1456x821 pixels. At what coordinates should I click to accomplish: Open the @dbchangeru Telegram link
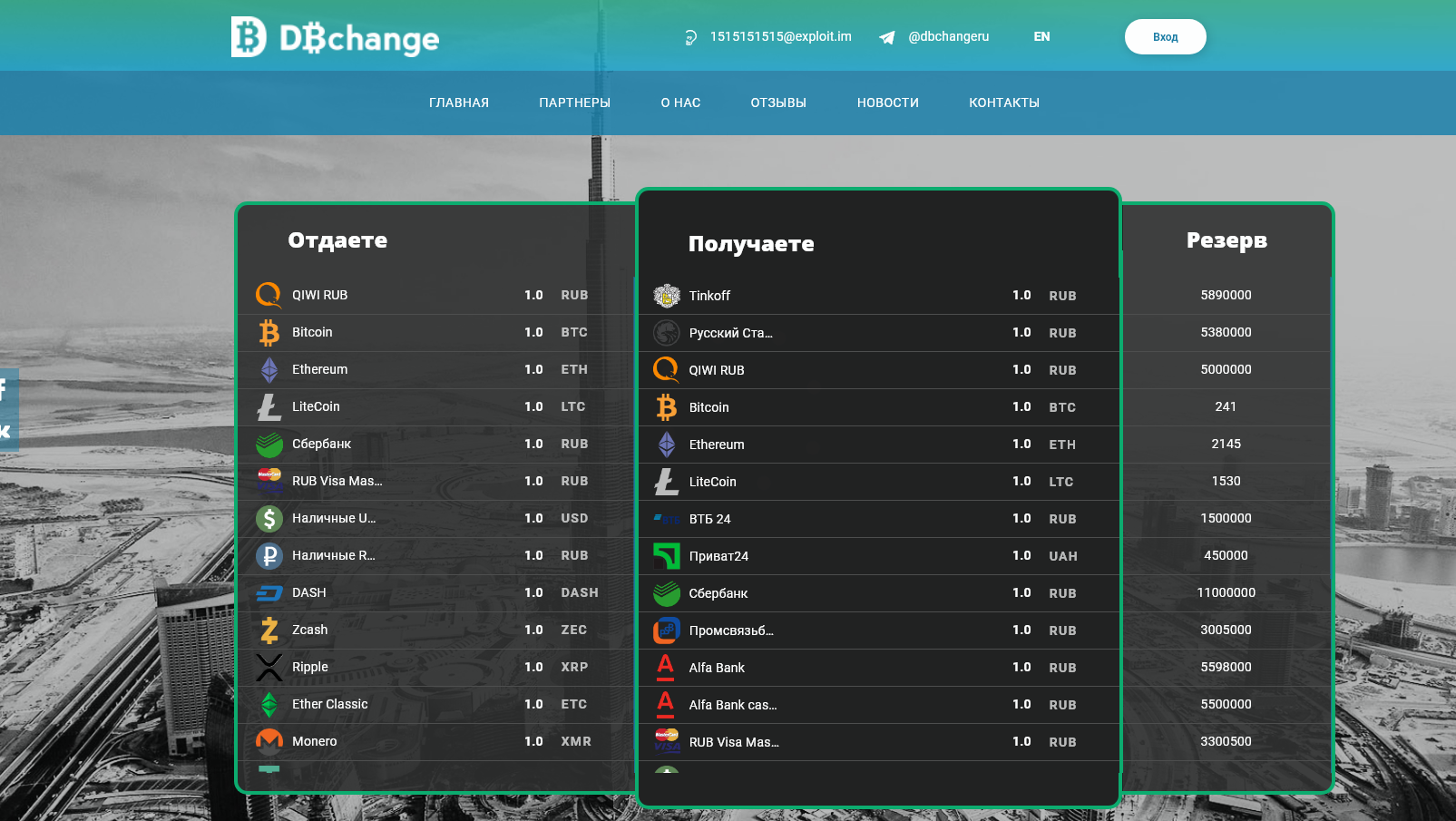click(949, 36)
